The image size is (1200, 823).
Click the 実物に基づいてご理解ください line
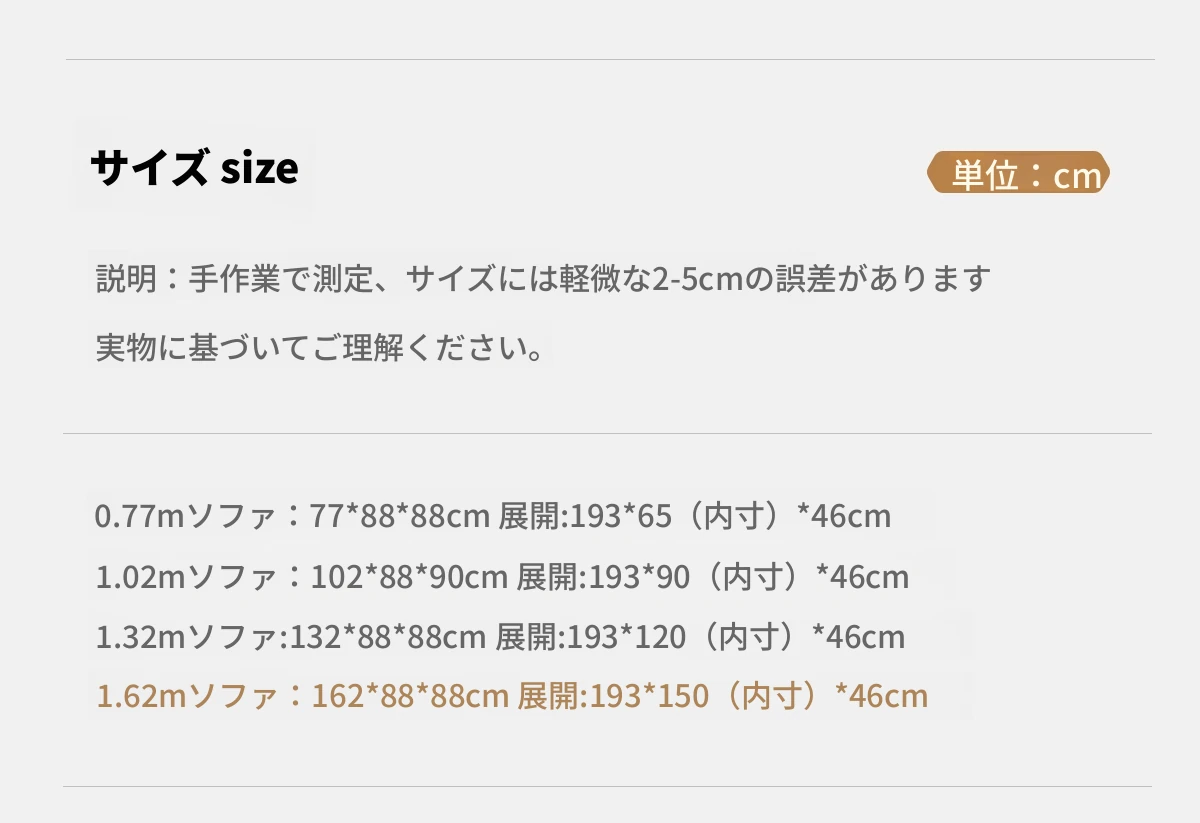tap(320, 348)
